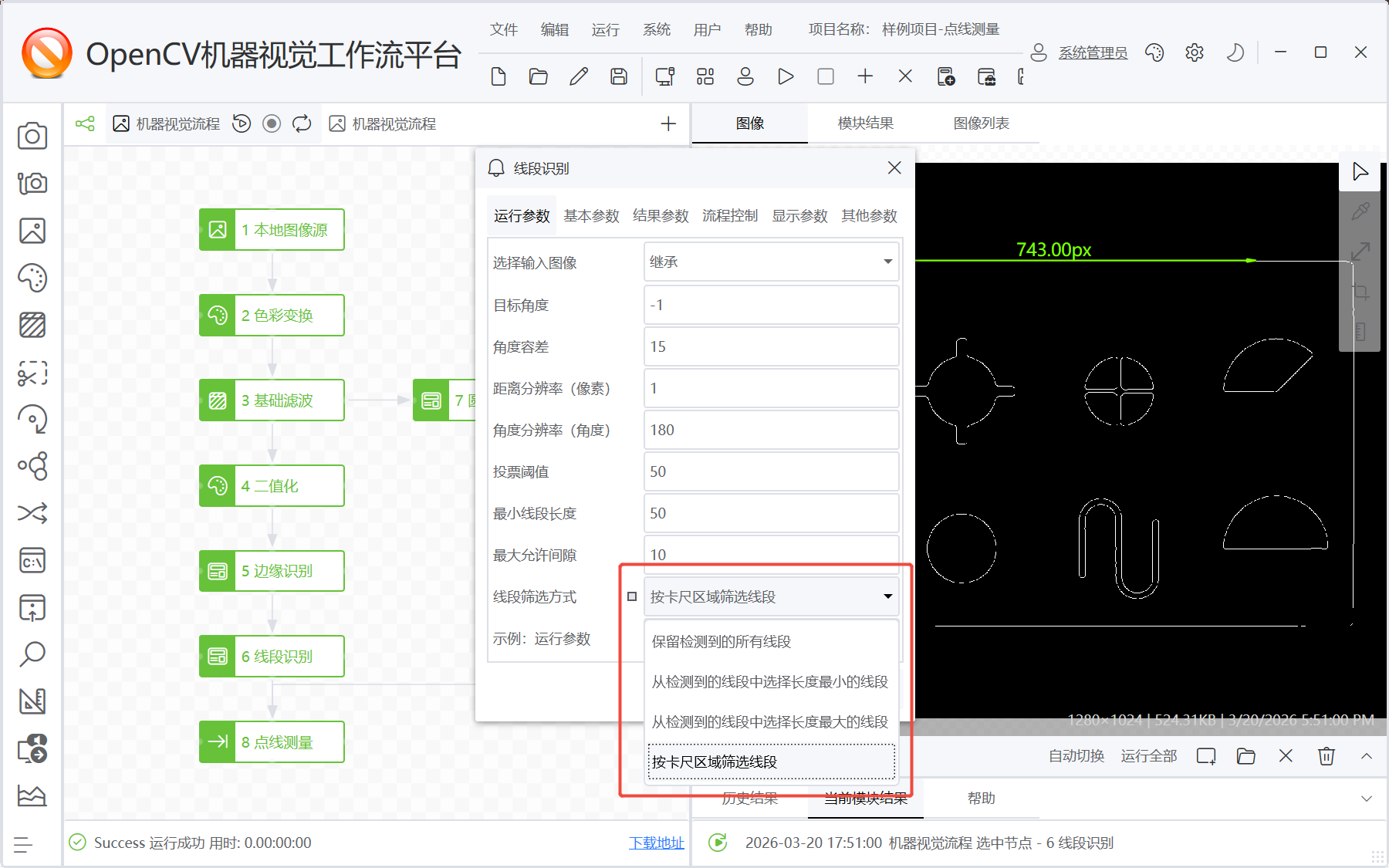Click the loop refresh icon in flow tab
The width and height of the screenshot is (1389, 868).
pyautogui.click(x=302, y=123)
